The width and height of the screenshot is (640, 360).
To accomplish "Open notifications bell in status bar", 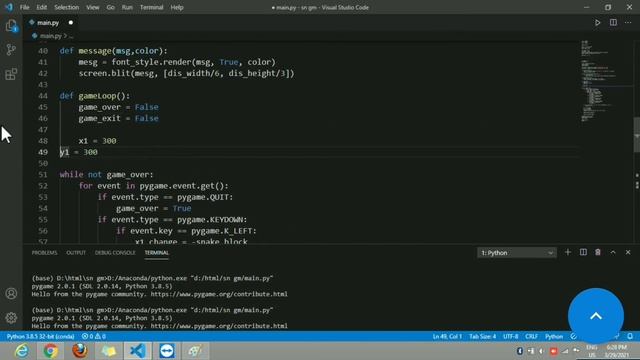I will [630, 336].
